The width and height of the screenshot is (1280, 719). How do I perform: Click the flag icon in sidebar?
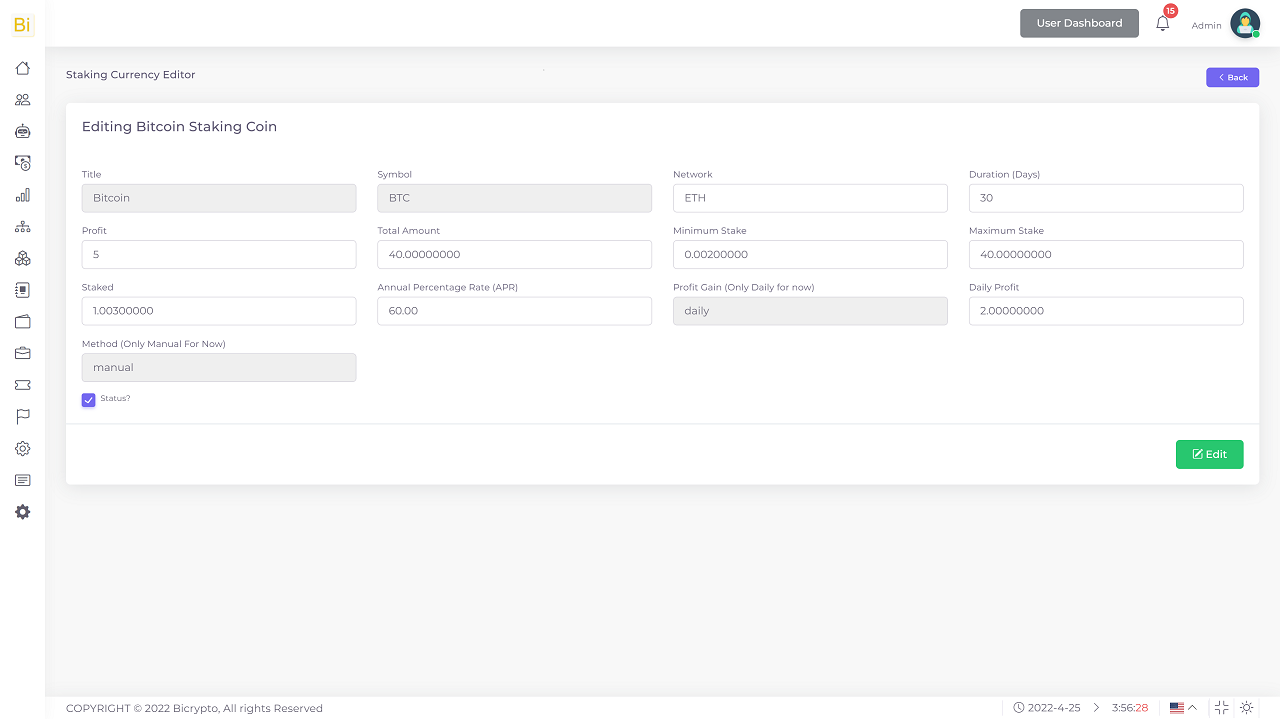22,416
